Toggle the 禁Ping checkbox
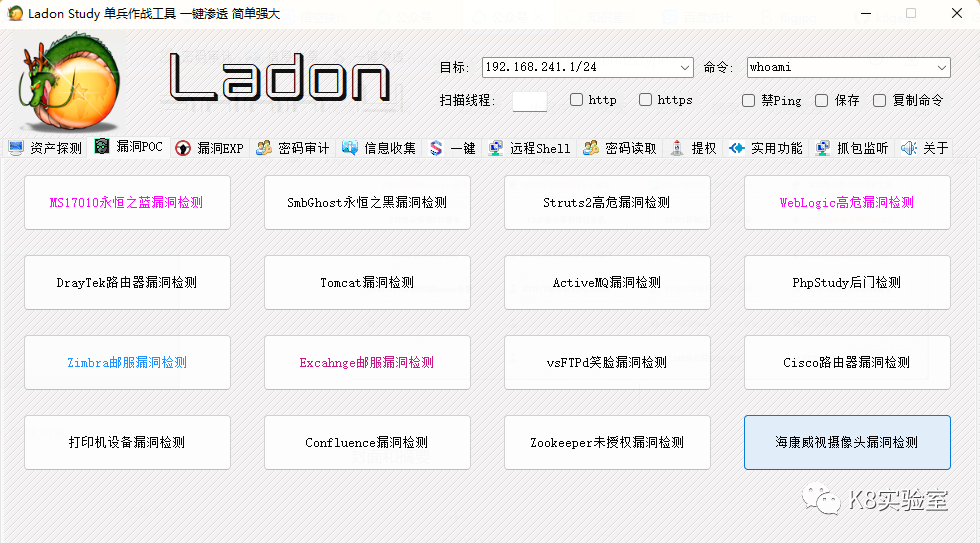 (748, 101)
